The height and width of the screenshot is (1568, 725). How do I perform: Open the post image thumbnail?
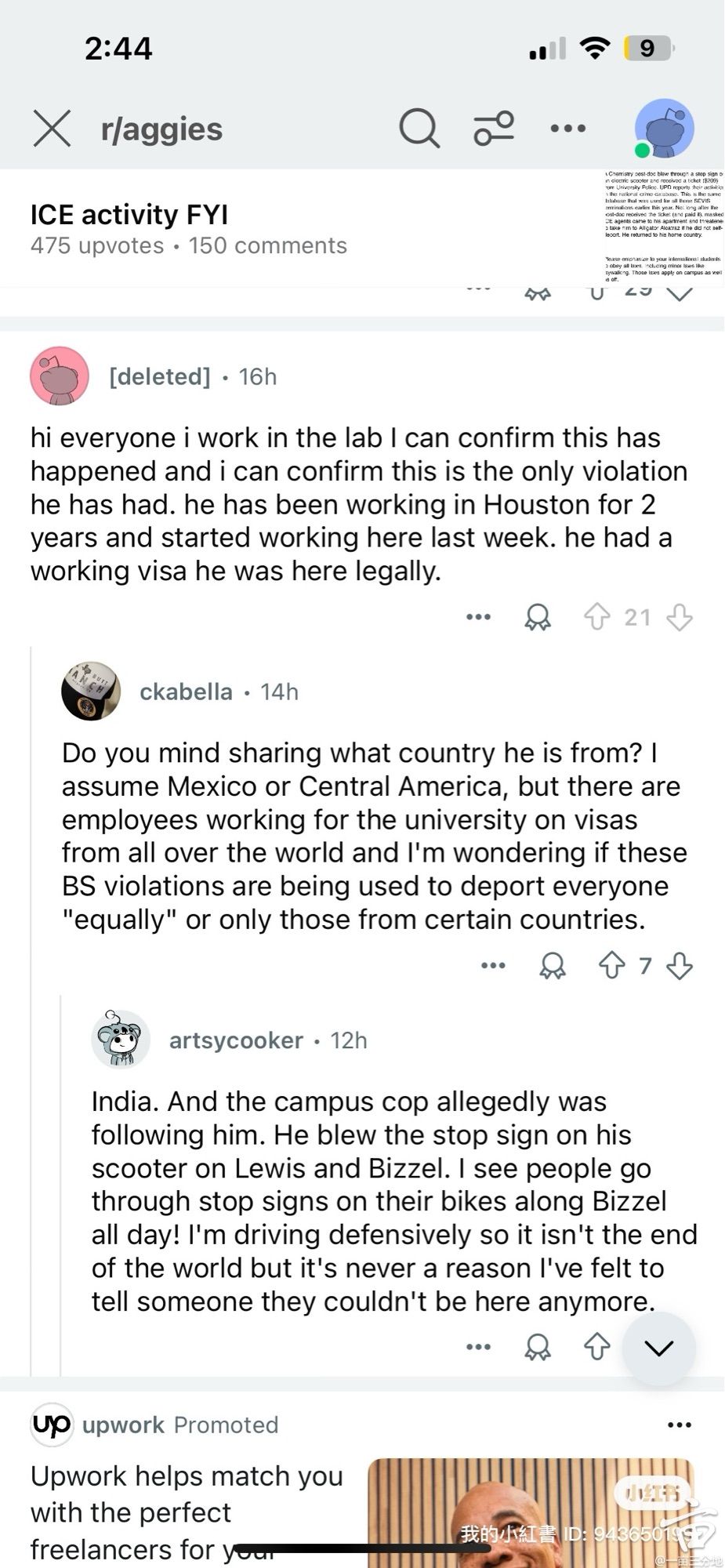(x=664, y=226)
